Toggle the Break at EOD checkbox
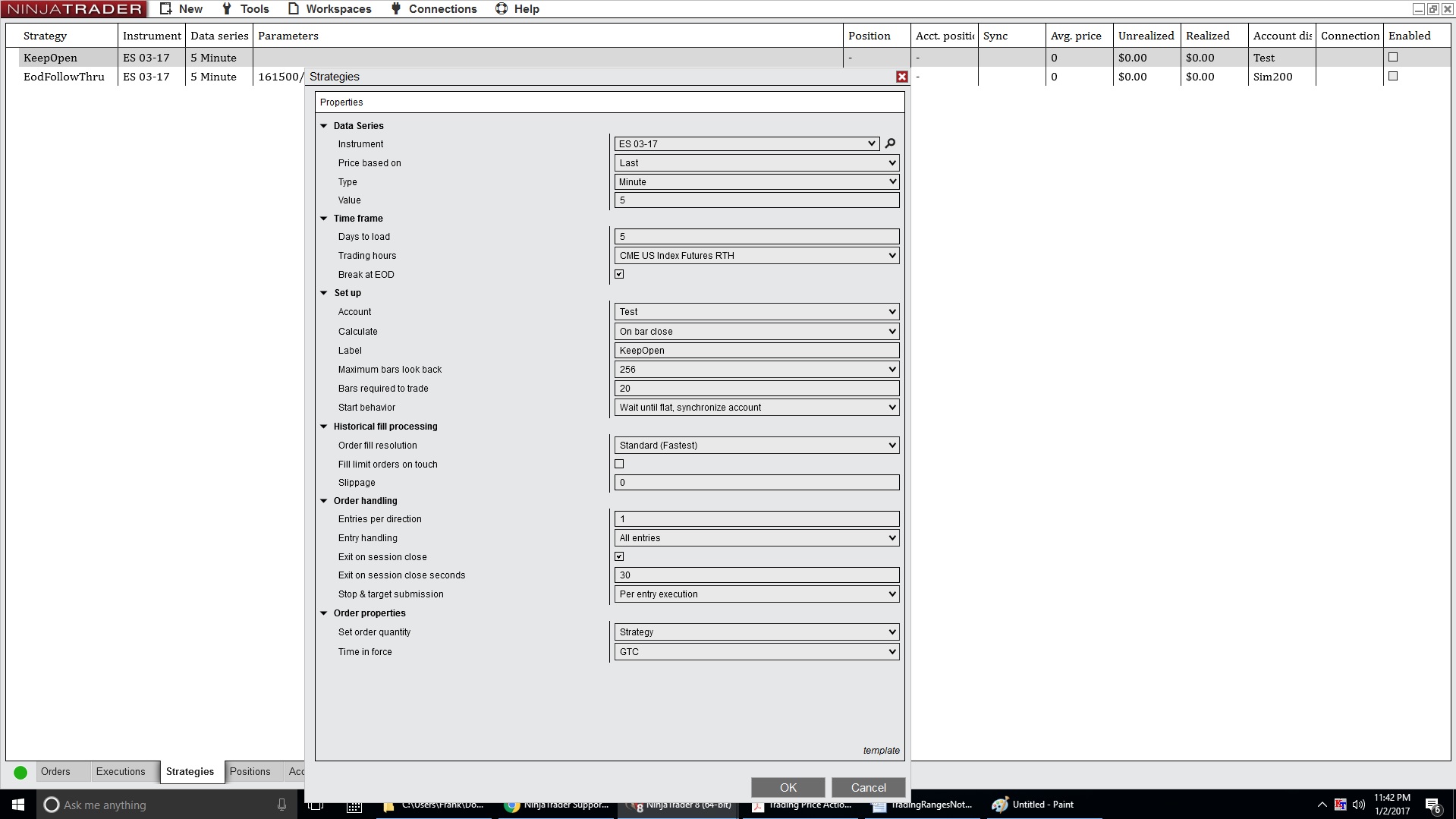Image resolution: width=1456 pixels, height=819 pixels. tap(619, 275)
